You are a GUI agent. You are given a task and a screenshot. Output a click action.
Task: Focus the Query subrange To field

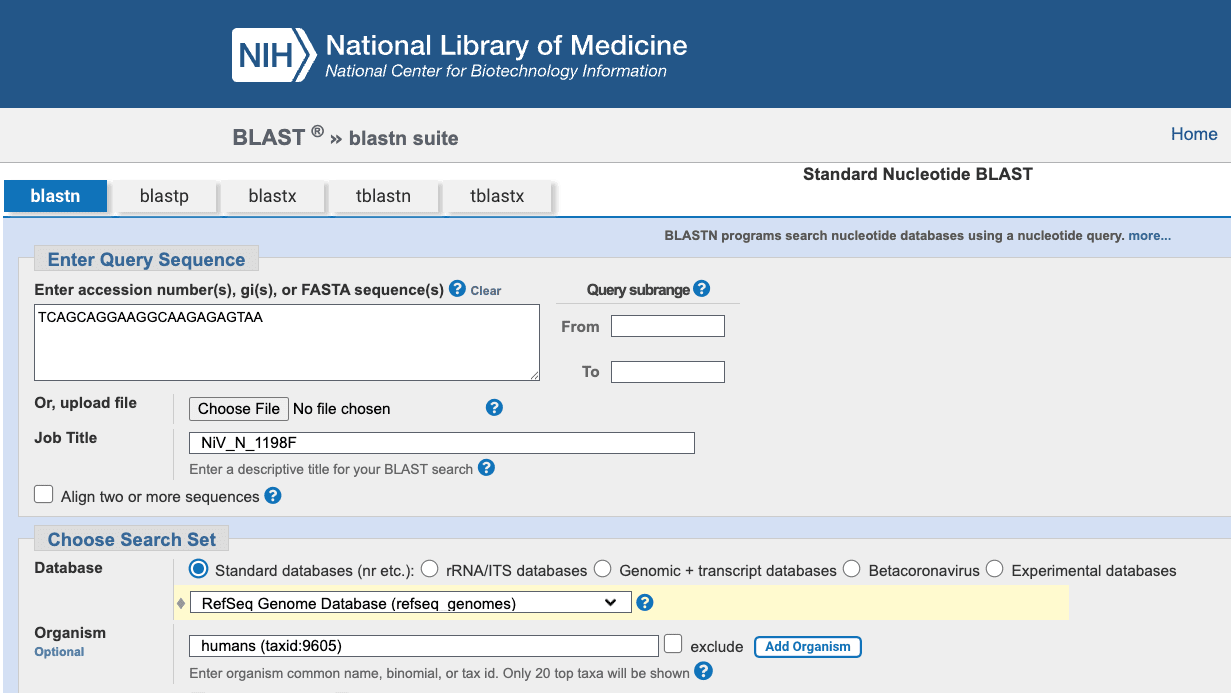click(x=668, y=372)
